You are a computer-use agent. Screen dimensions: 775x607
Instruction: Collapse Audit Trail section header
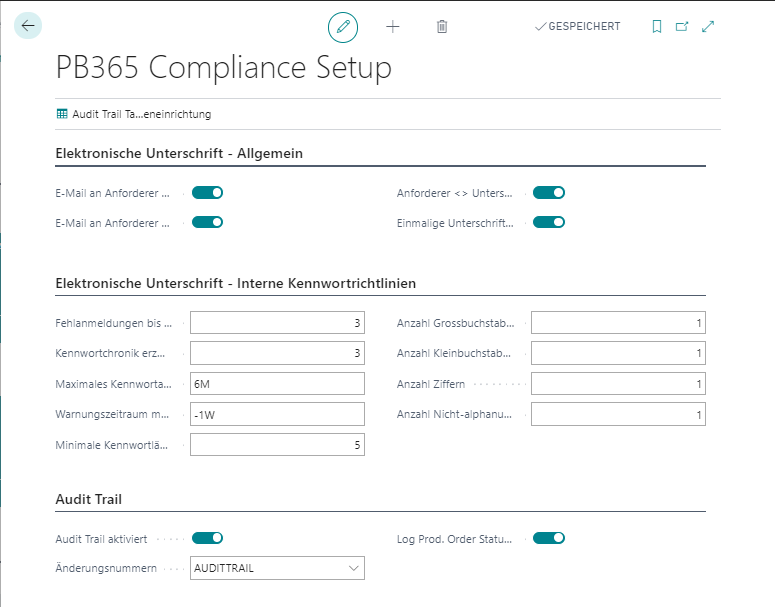pos(88,499)
